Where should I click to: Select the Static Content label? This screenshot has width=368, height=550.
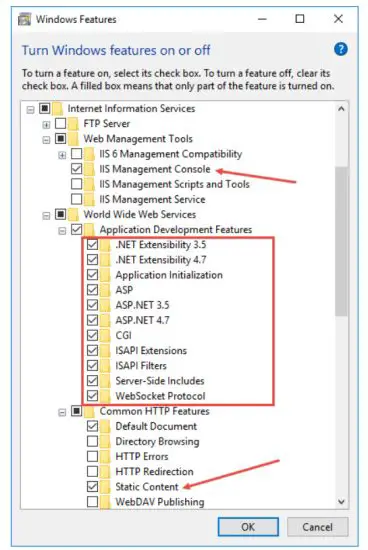click(147, 487)
